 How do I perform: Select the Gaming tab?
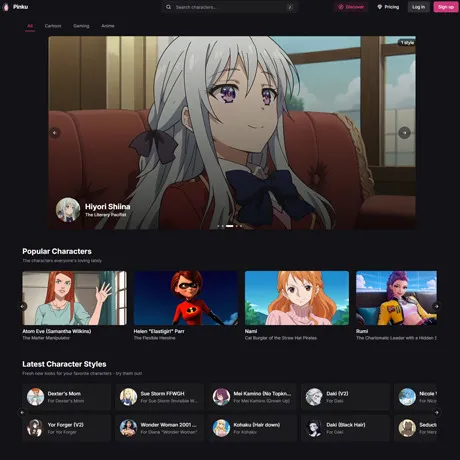81,26
